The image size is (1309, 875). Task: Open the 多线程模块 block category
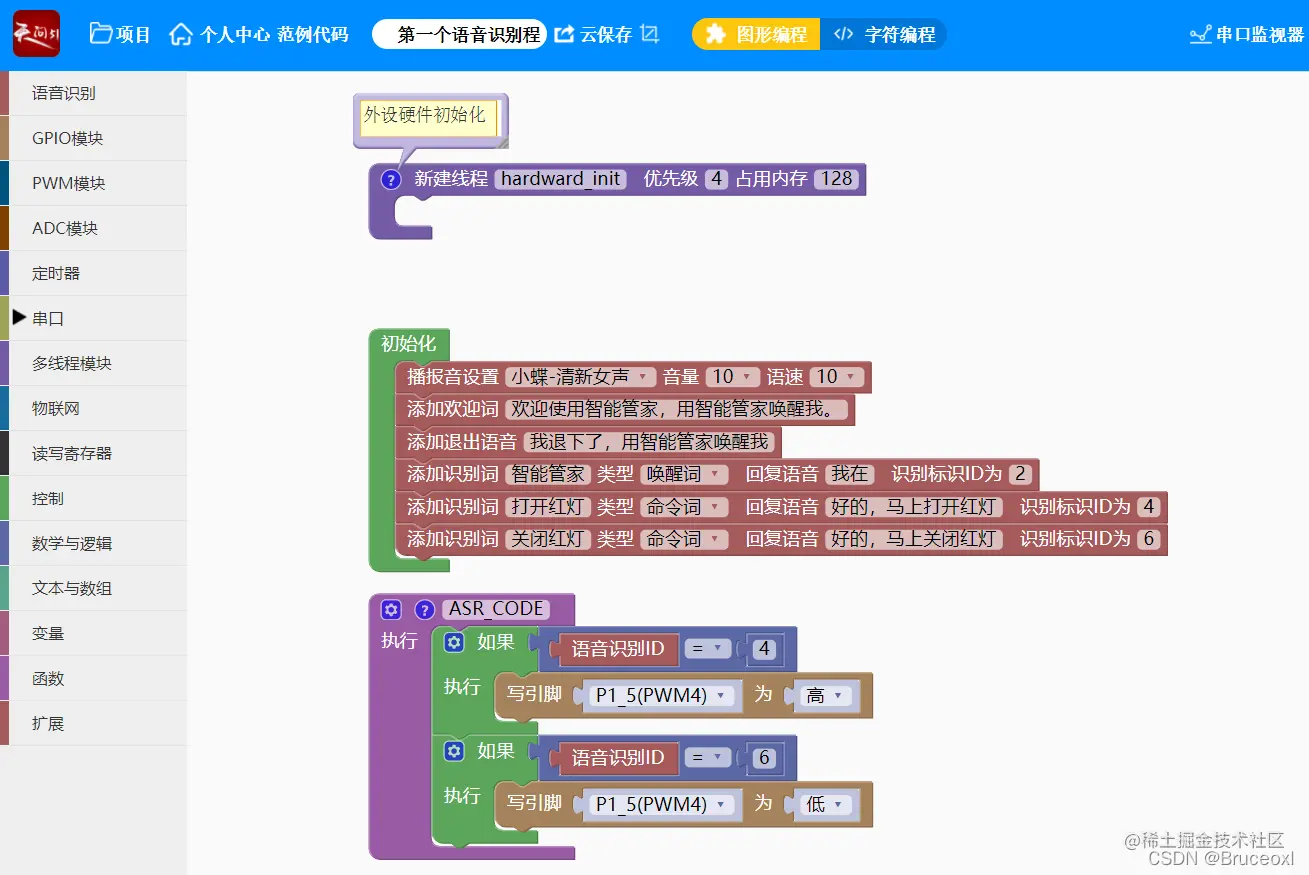93,363
